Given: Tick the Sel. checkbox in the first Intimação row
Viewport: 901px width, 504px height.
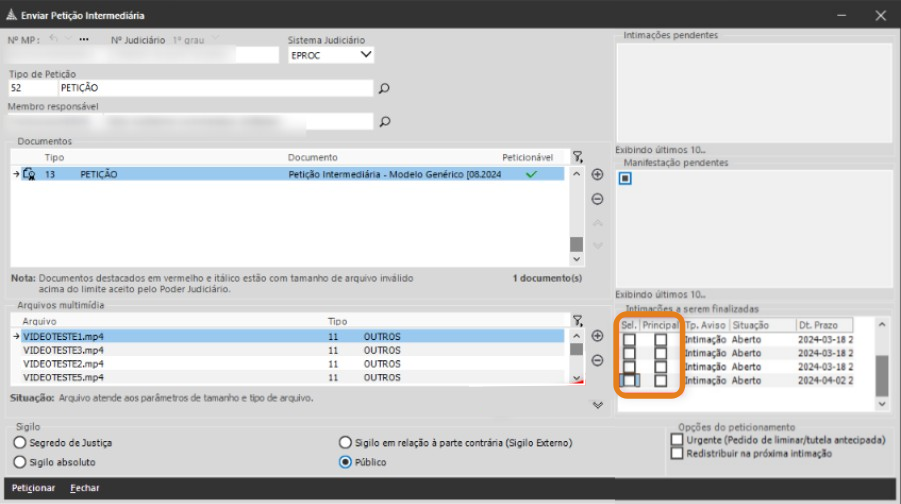Looking at the screenshot, I should (x=629, y=340).
